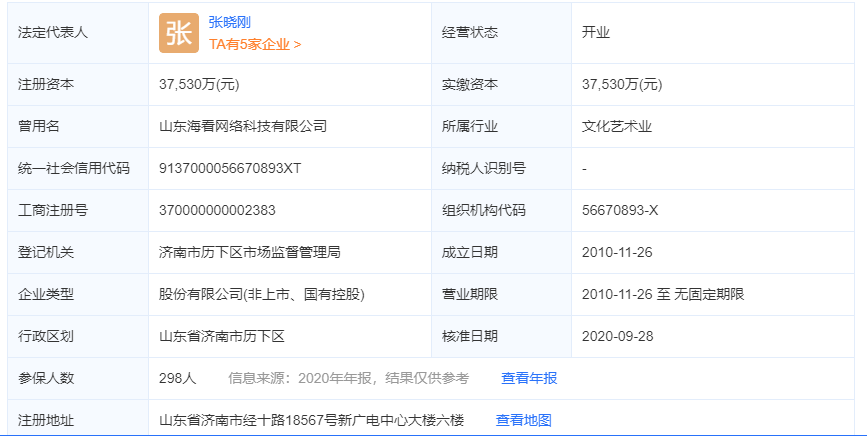Select founding date 2010-11-26 beside 成立日期
Viewport: 867px width, 436px height.
(x=617, y=252)
